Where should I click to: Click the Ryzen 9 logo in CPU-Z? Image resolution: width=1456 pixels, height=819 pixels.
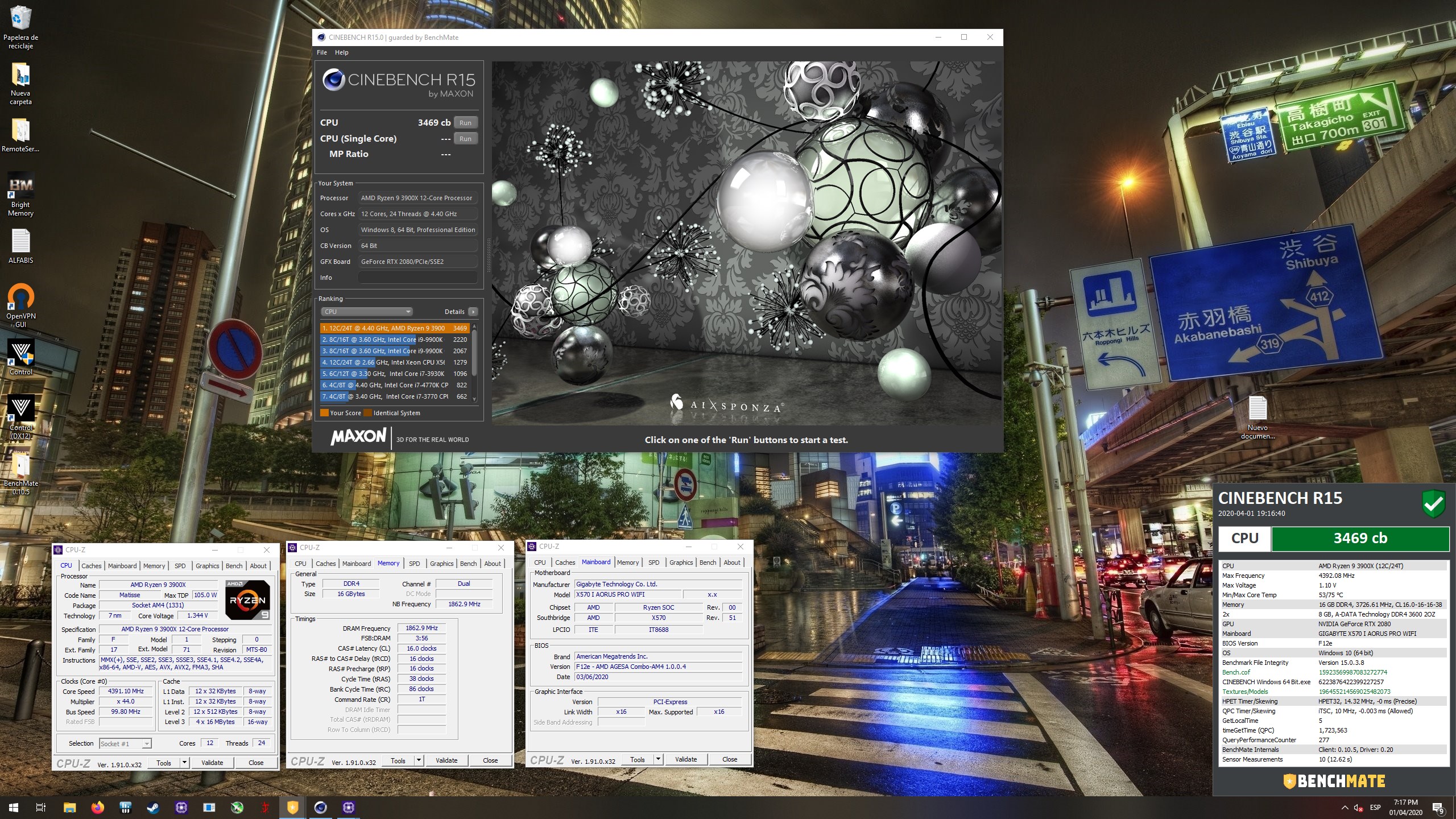tap(247, 600)
